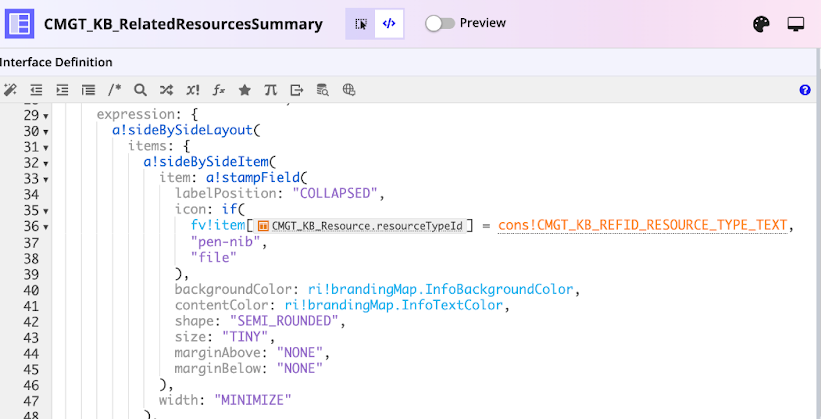Click the "COLLAPSED" string value

coord(335,194)
